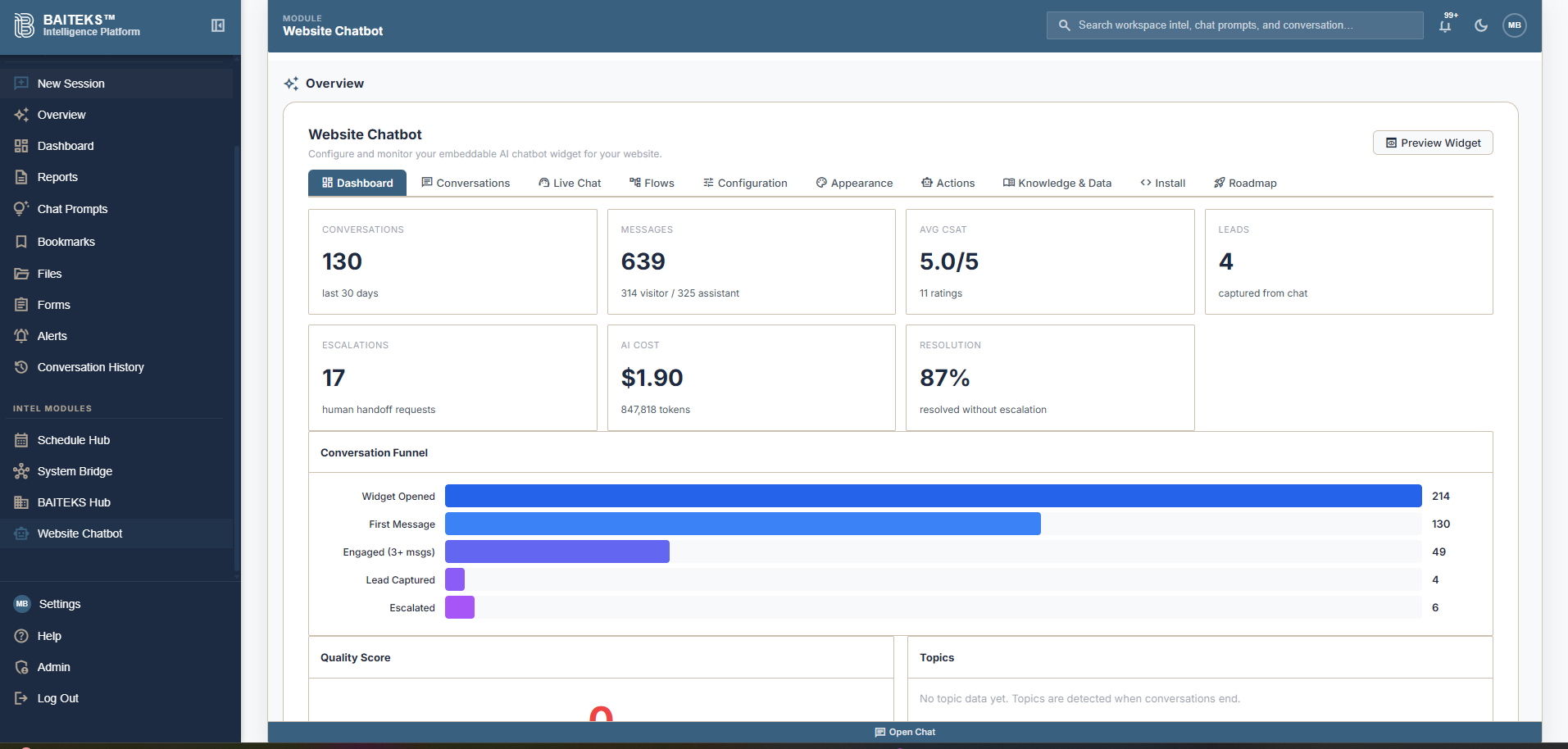Select the Flows tab
The width and height of the screenshot is (1568, 749).
(652, 183)
